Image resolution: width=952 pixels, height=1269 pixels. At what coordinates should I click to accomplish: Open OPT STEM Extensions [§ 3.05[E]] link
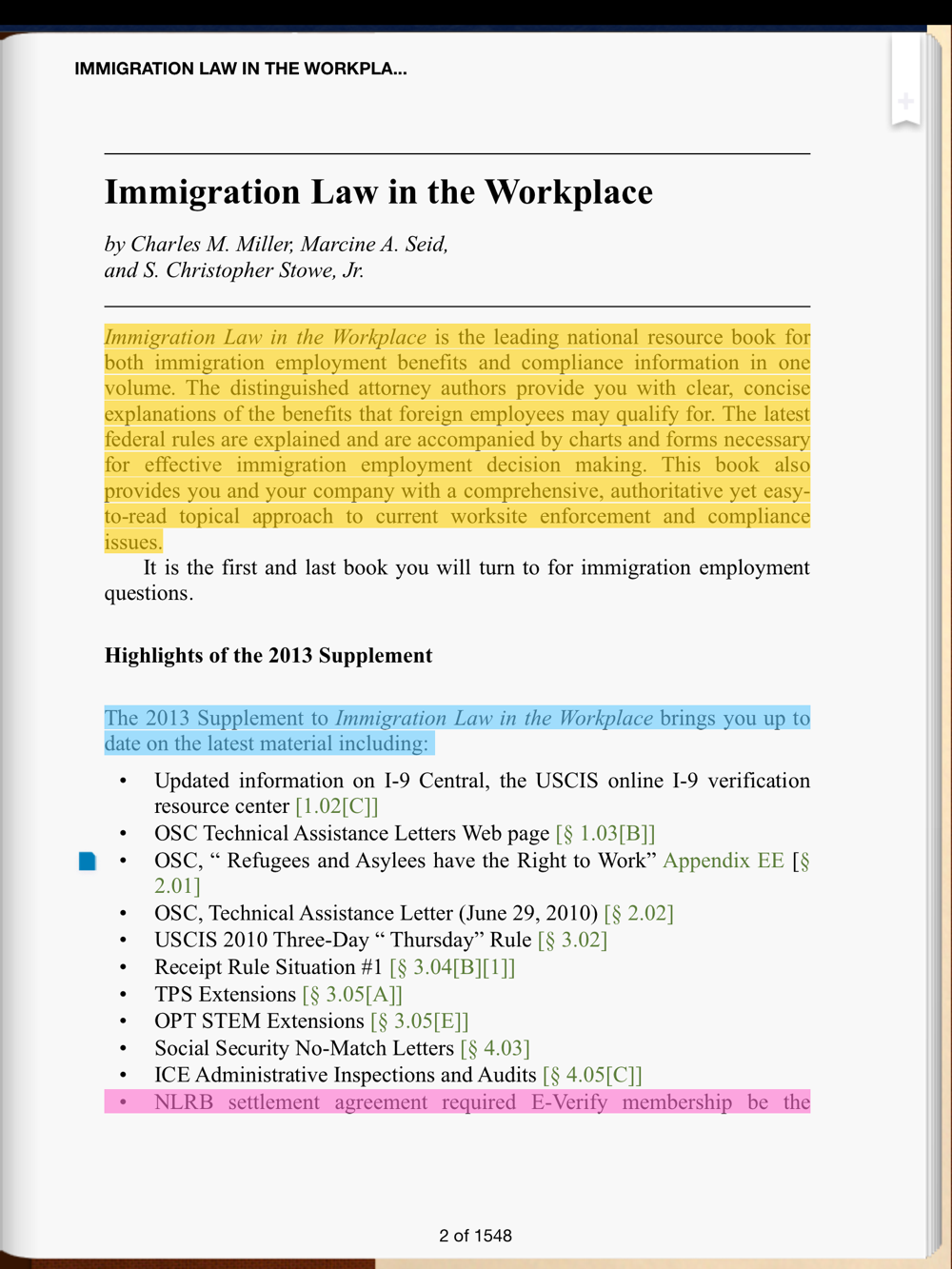pos(420,1021)
